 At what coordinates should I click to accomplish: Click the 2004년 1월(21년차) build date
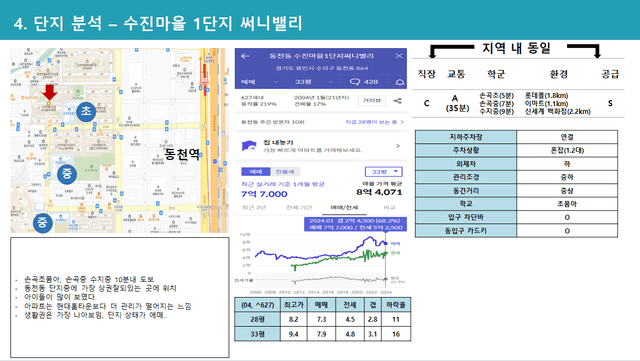(321, 98)
